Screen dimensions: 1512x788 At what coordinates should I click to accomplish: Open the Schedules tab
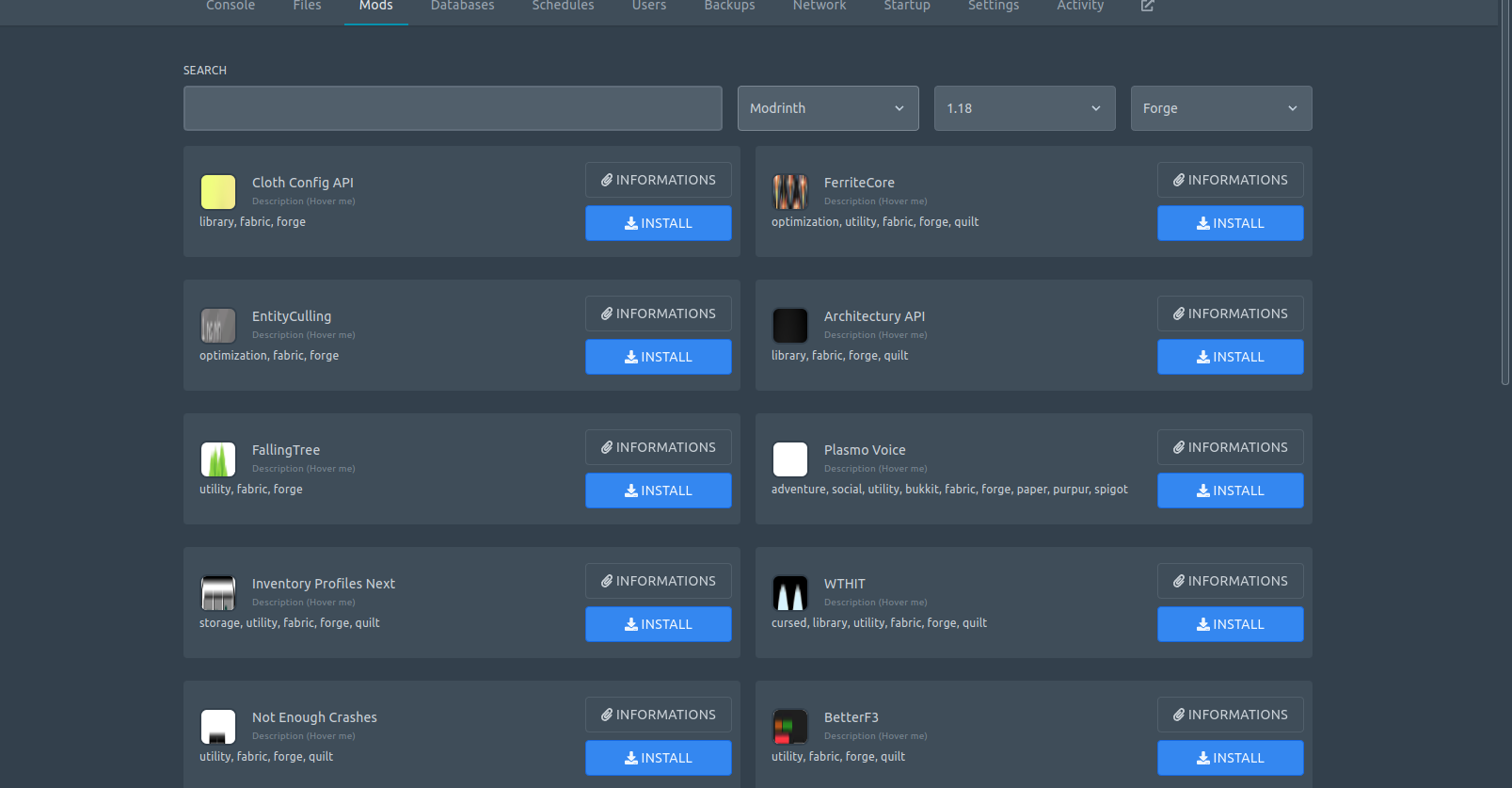(x=563, y=7)
